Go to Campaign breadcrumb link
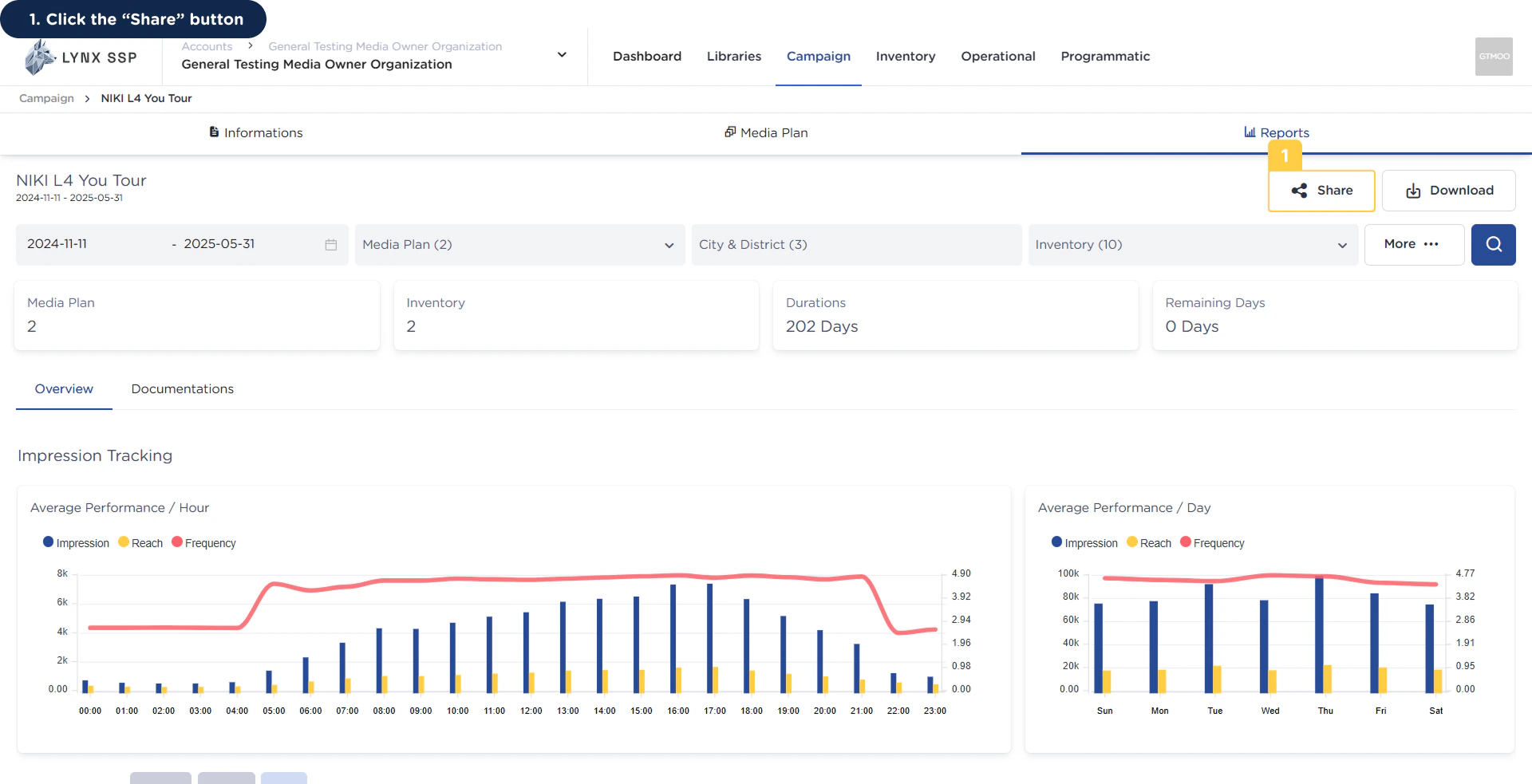The height and width of the screenshot is (784, 1532). (x=46, y=99)
